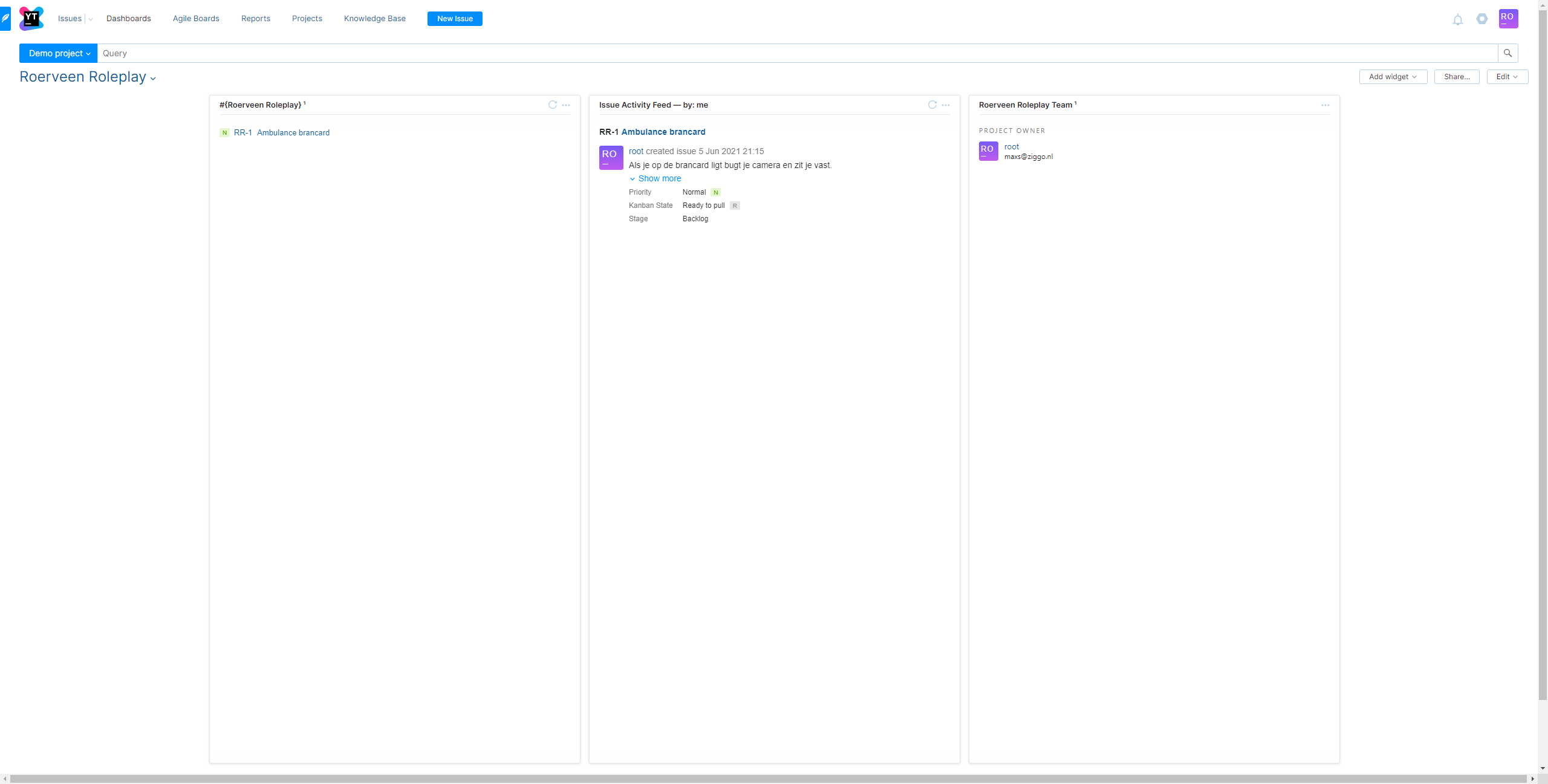The image size is (1548, 784).
Task: Click the blue feather icon at left edge
Action: (5, 18)
